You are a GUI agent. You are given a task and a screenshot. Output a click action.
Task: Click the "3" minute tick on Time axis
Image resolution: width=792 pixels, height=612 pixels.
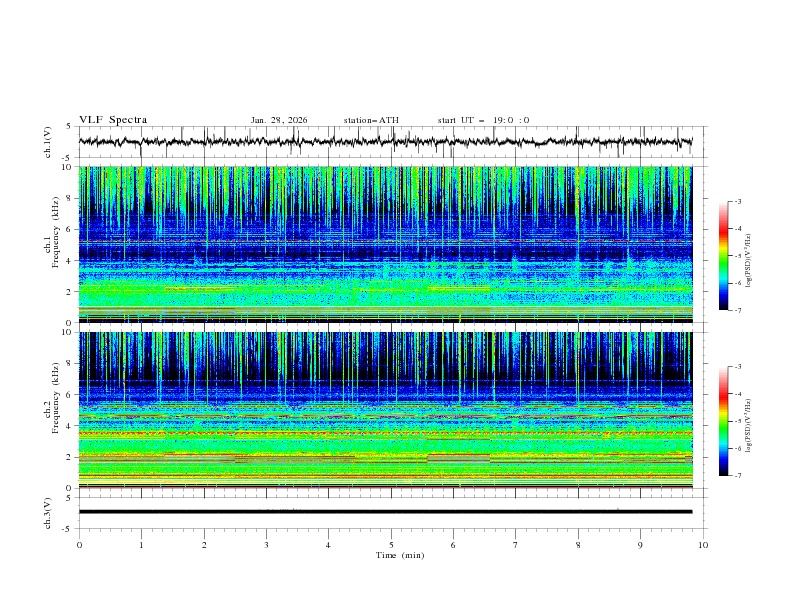coord(266,545)
